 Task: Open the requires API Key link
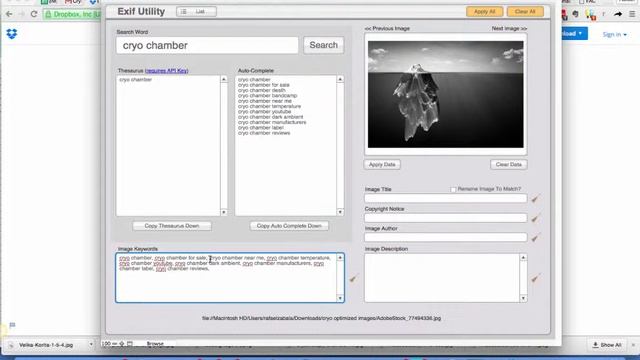click(167, 71)
